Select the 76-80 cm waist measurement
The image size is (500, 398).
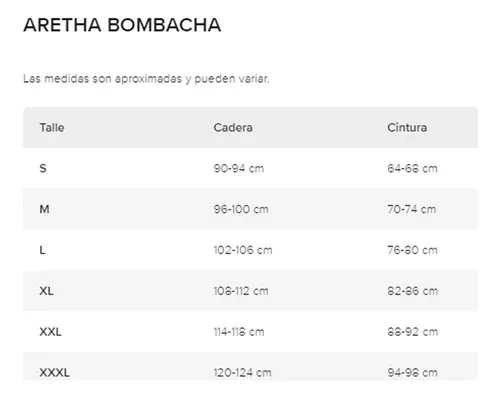412,250
